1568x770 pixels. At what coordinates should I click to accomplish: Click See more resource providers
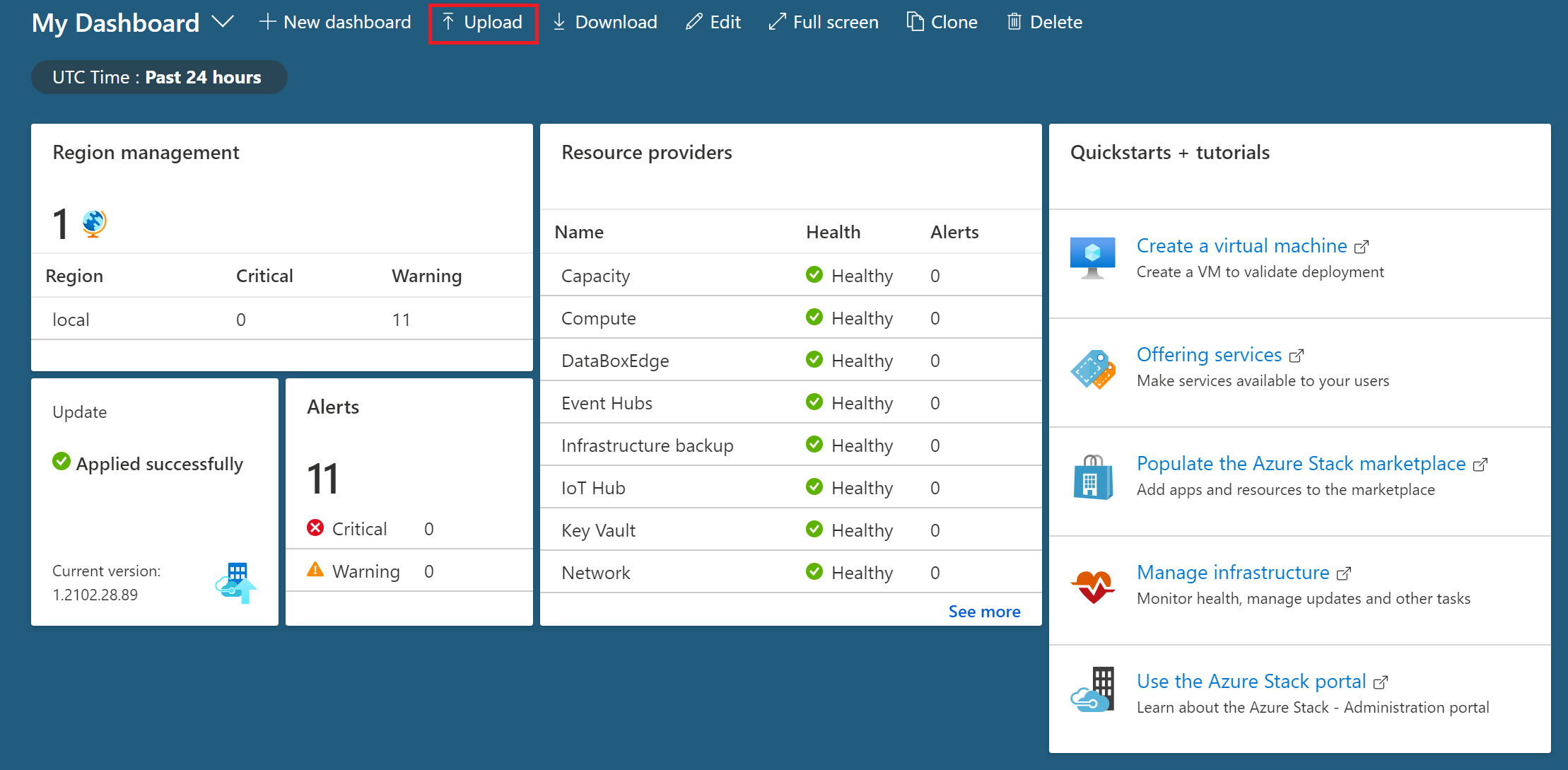point(984,611)
